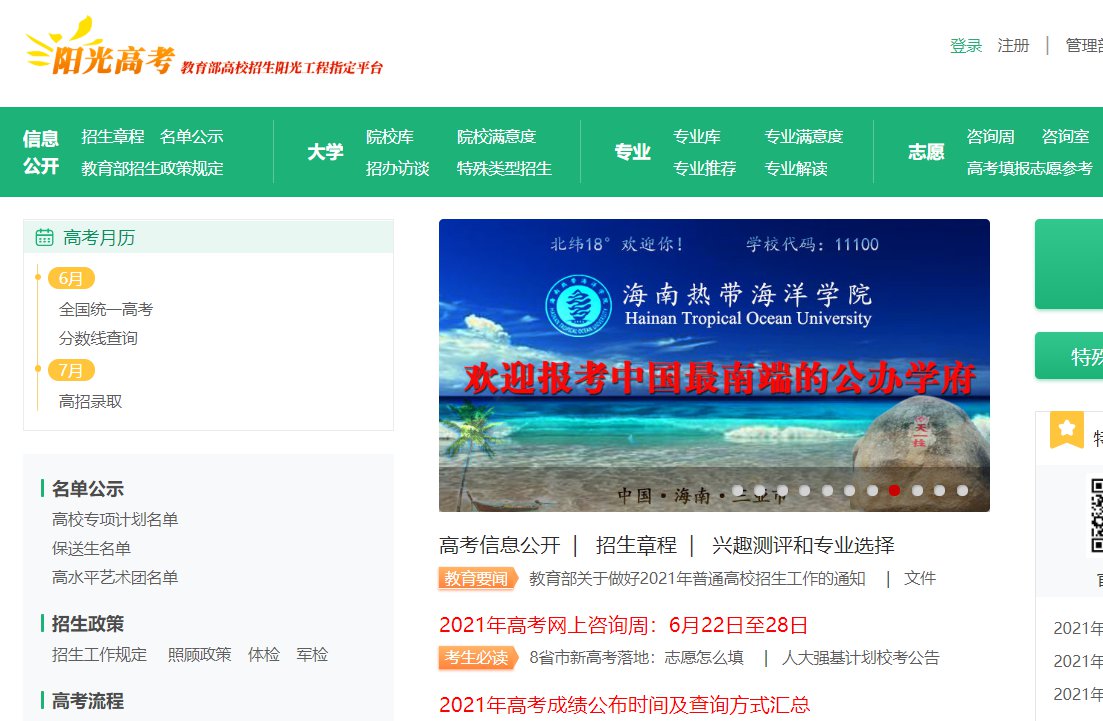
Task: Open 专业满意度 menu item
Action: coord(803,136)
